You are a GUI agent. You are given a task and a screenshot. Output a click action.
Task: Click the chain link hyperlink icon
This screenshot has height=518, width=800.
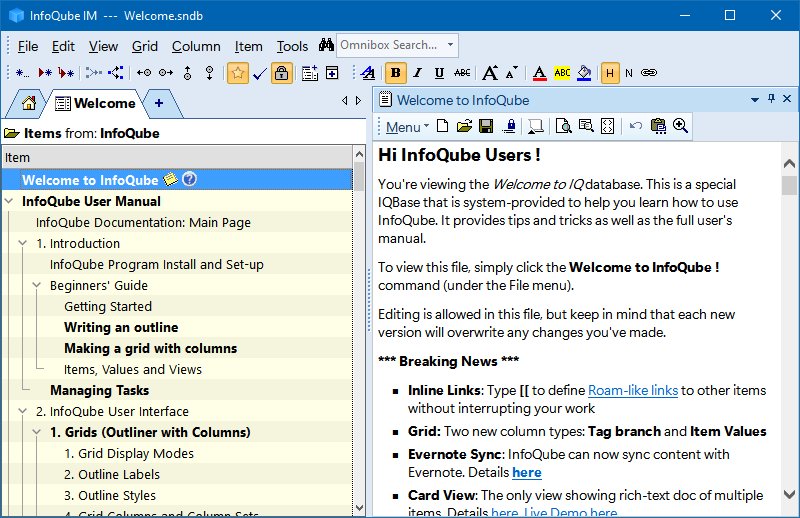(x=649, y=73)
